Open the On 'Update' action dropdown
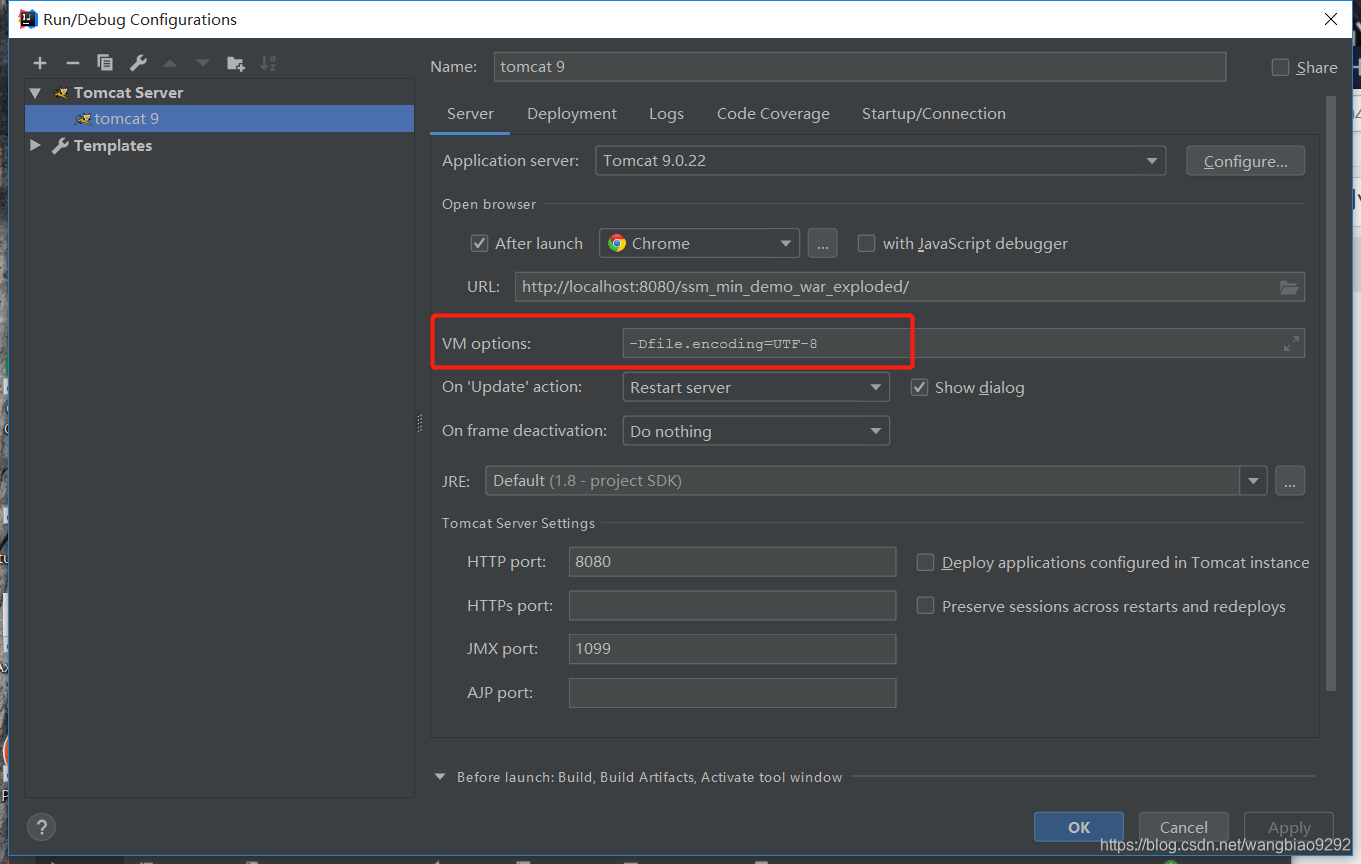Screen dimensions: 1361x864 pyautogui.click(x=755, y=387)
